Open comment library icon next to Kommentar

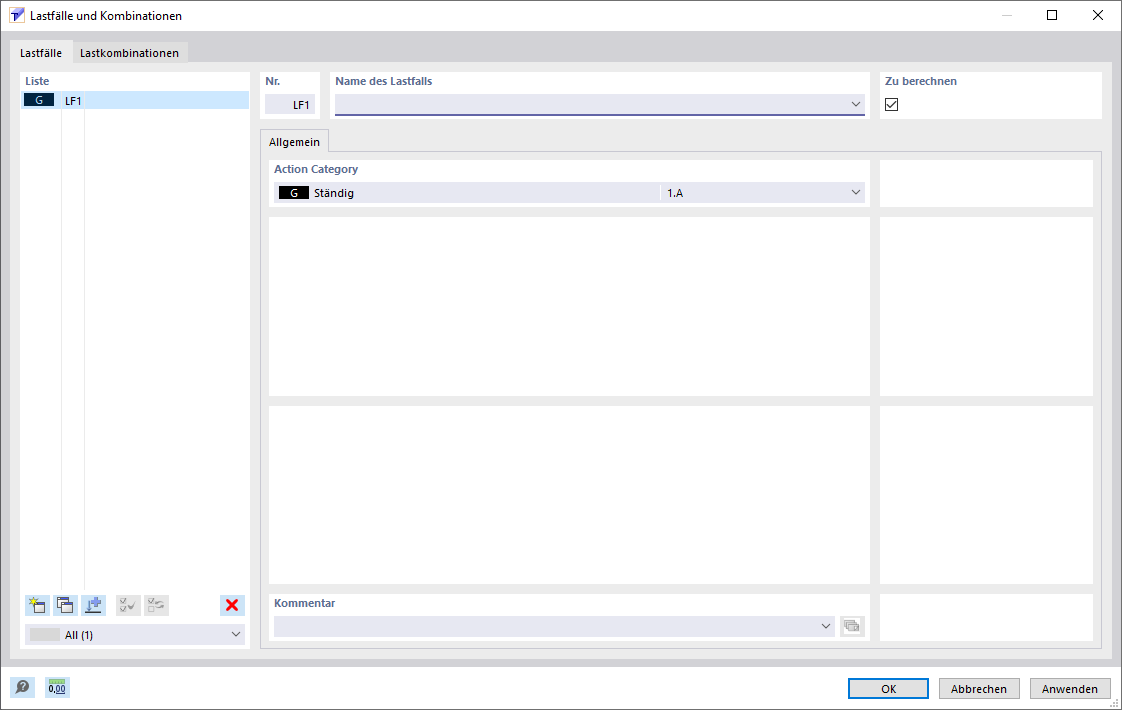click(x=852, y=626)
